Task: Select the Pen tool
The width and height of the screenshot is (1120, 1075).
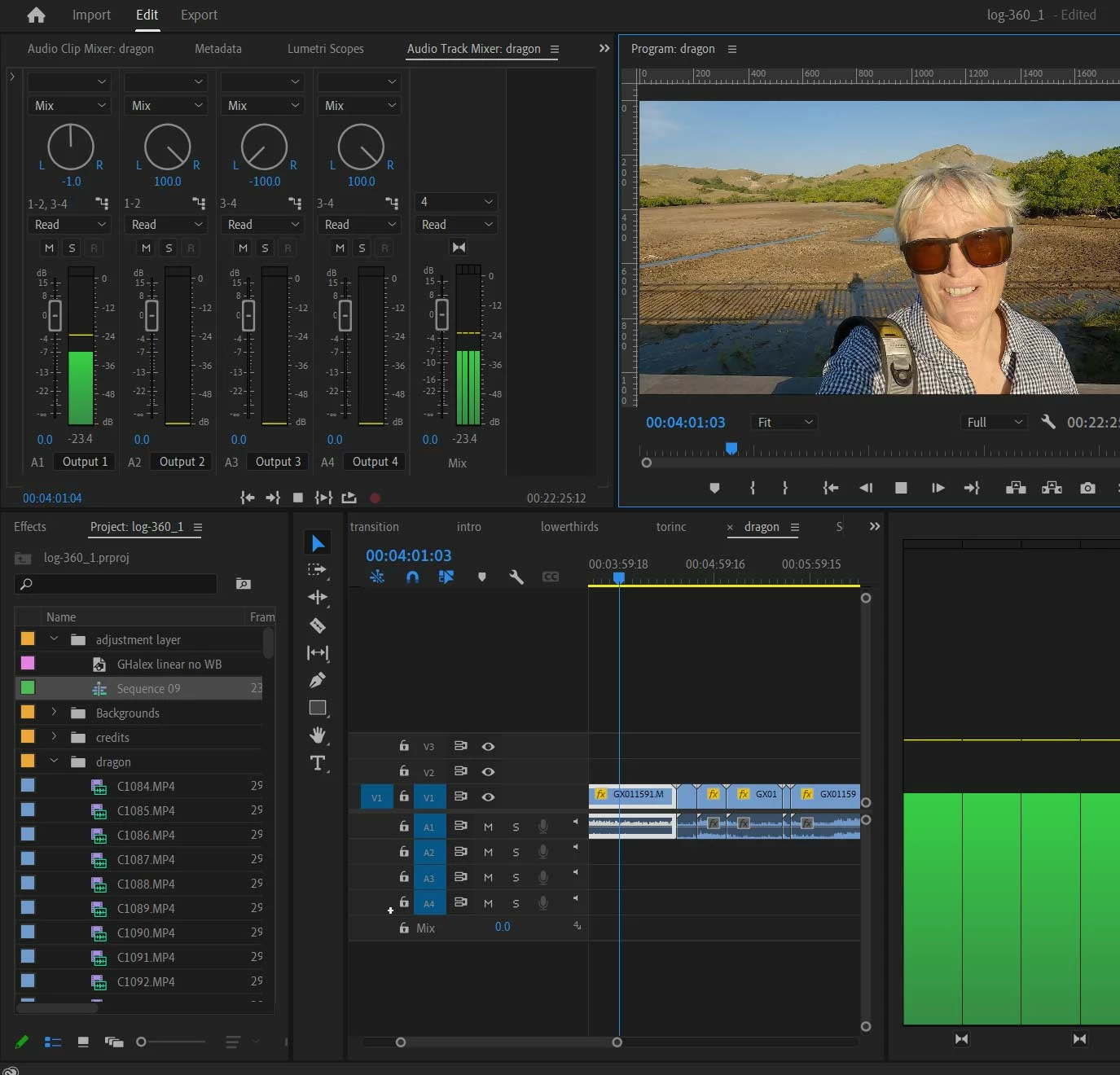Action: tap(318, 680)
